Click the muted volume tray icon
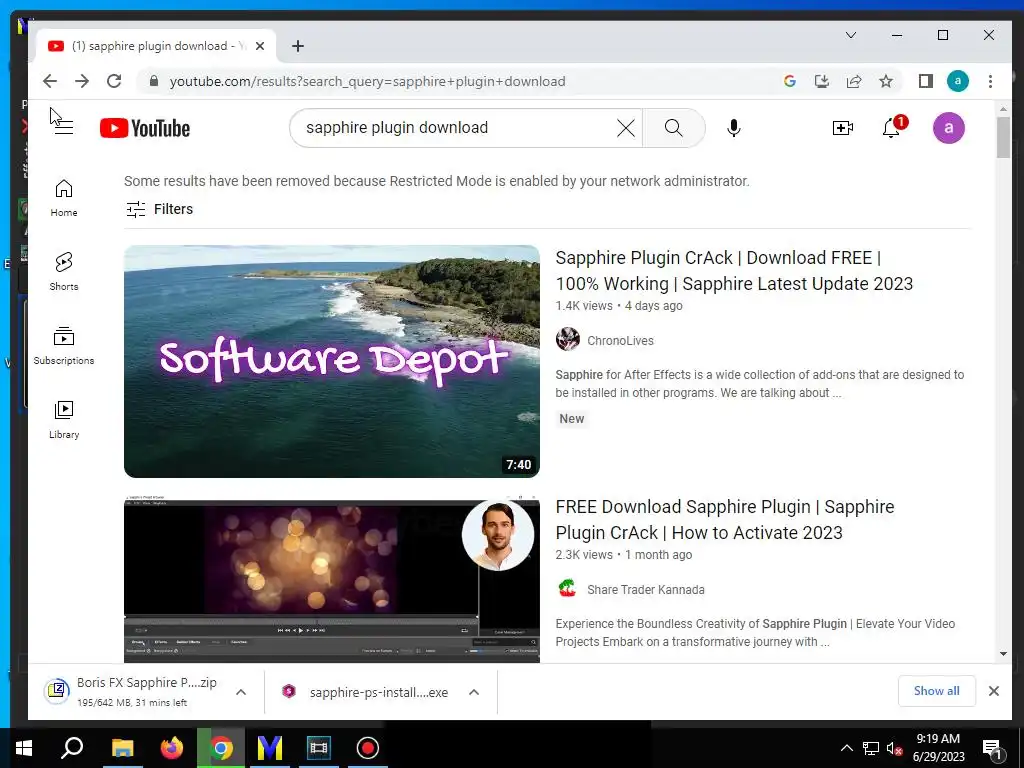Viewport: 1024px width, 768px height. point(894,748)
